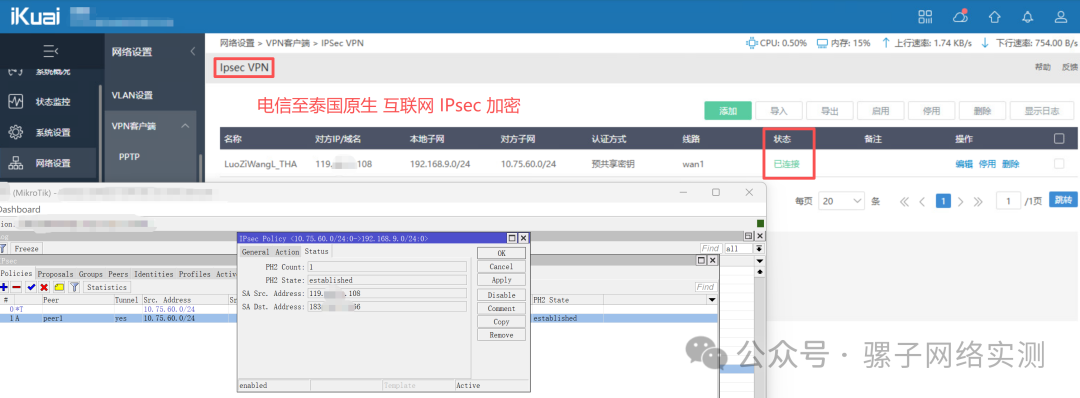Collapse the VPN客户端 submenu chevron
The height and width of the screenshot is (398, 1080).
[x=185, y=126]
